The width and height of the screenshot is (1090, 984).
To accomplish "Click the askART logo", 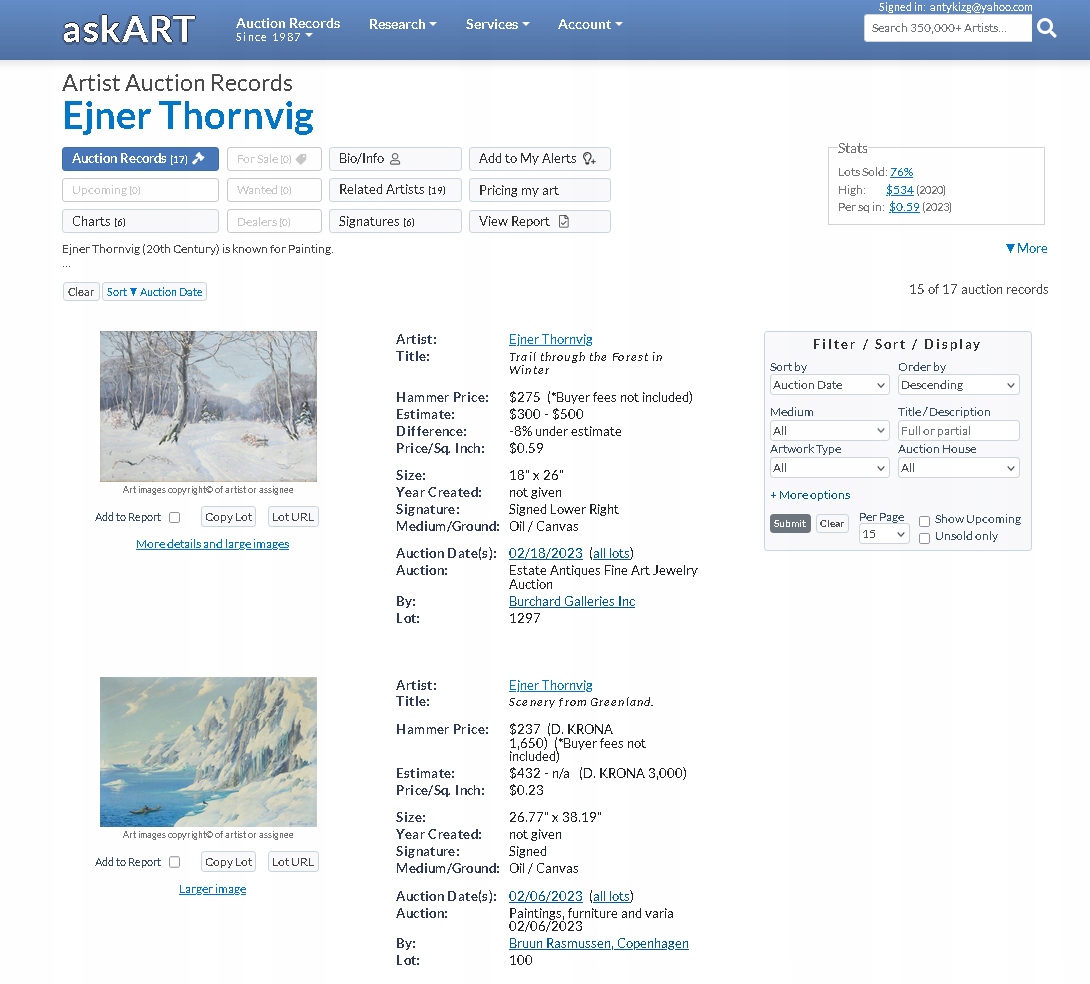I will pyautogui.click(x=129, y=29).
